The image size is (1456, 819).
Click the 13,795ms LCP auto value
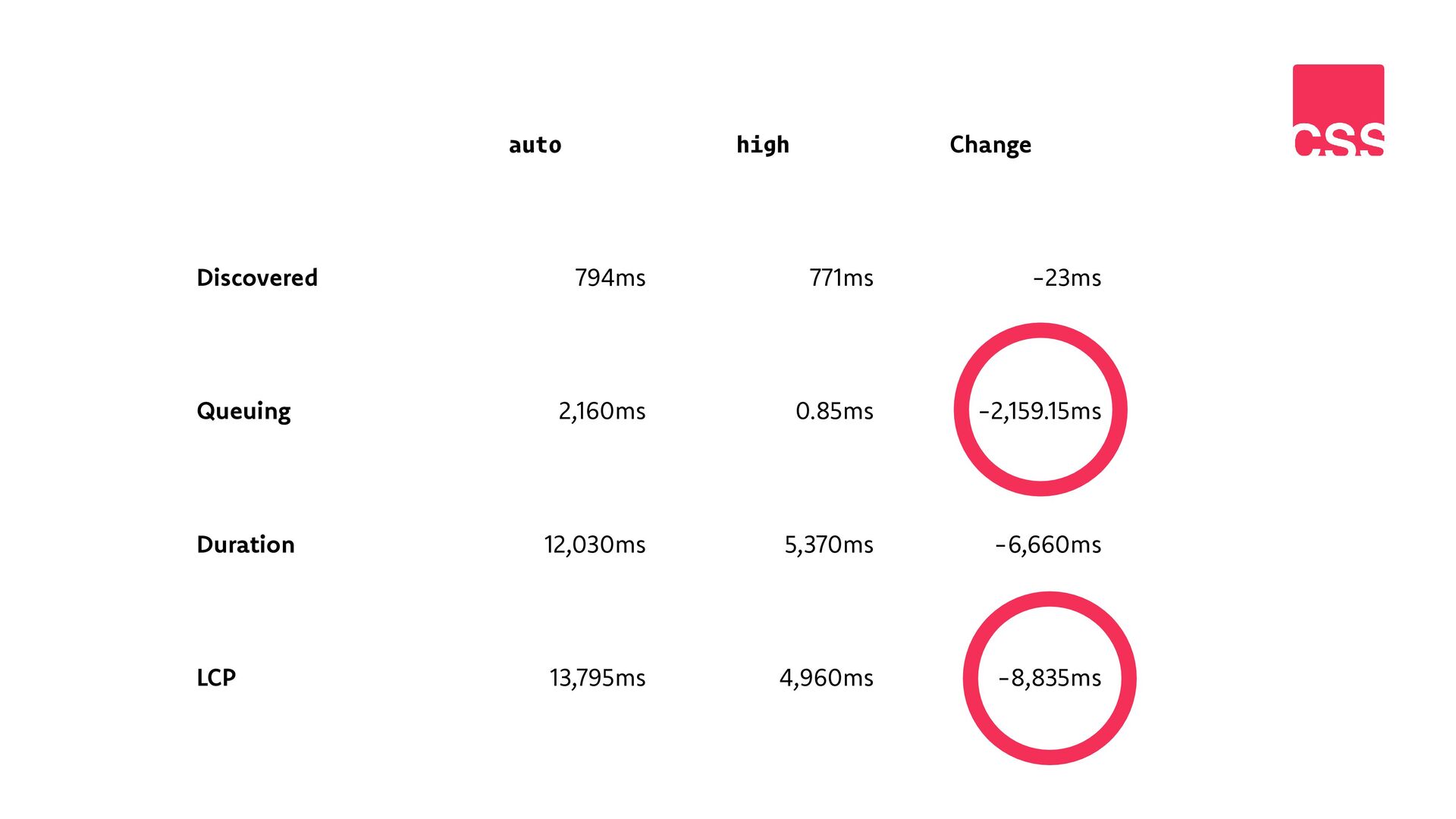pyautogui.click(x=598, y=678)
